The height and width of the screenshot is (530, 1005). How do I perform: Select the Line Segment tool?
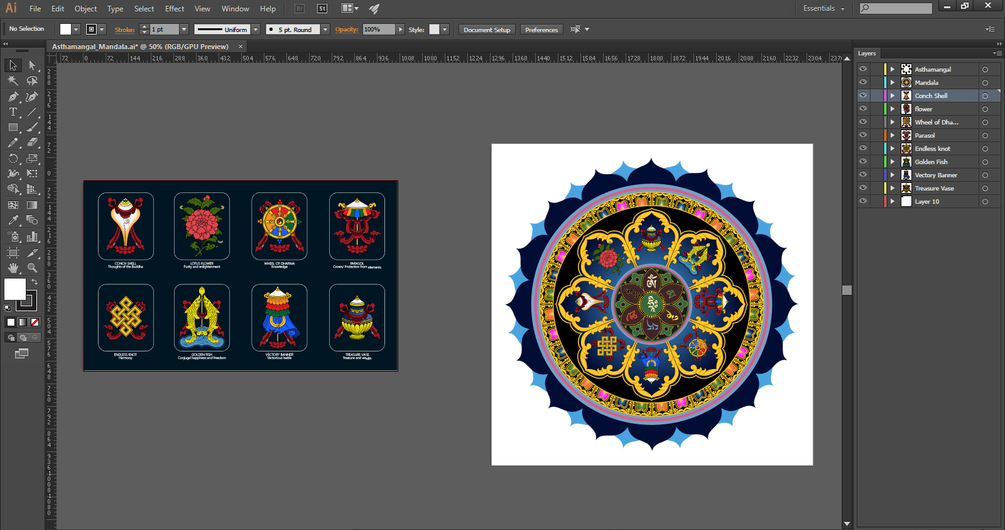click(31, 112)
